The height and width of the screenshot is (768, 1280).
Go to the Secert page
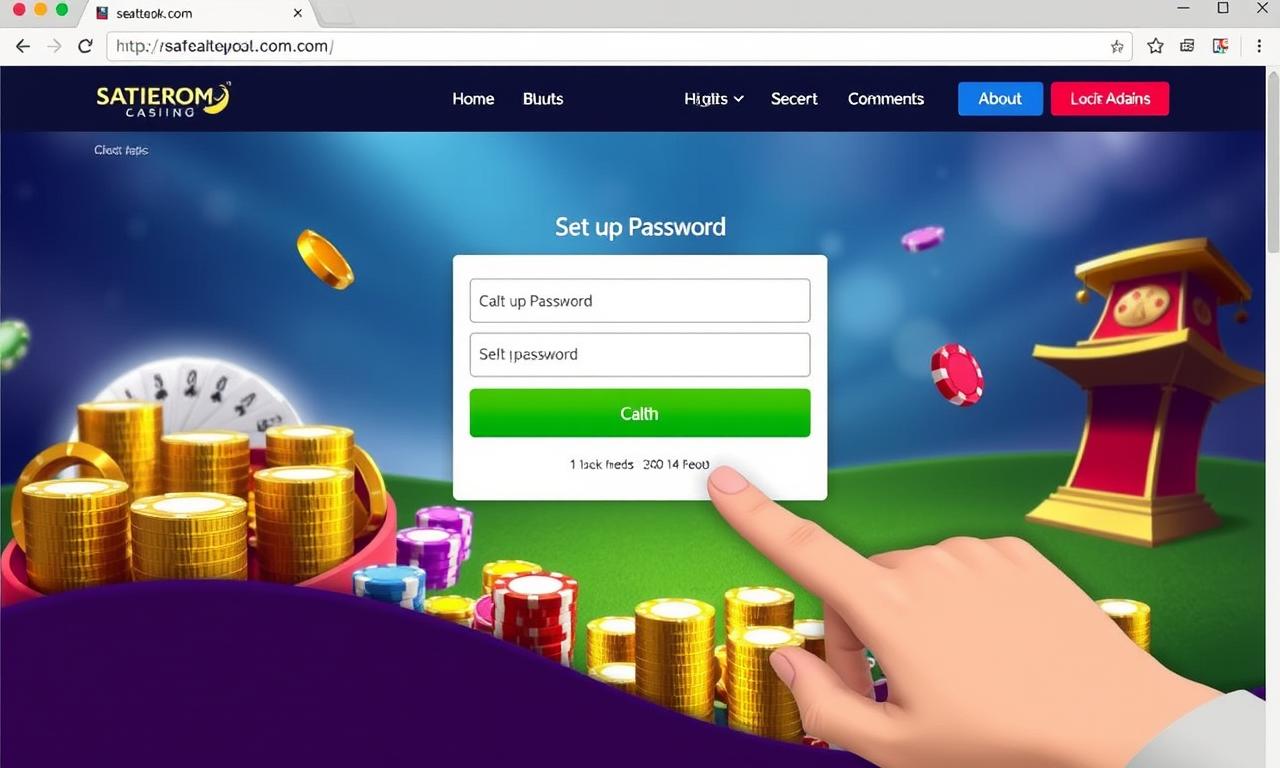[x=794, y=99]
